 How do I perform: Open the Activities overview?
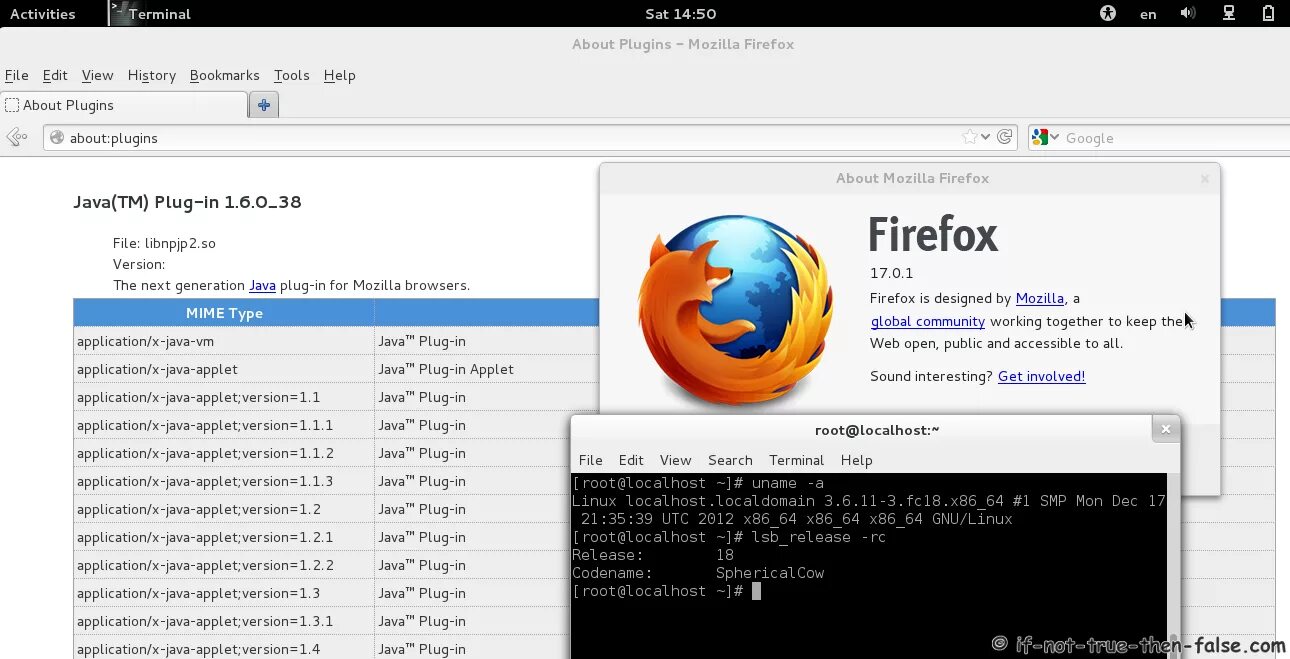42,14
